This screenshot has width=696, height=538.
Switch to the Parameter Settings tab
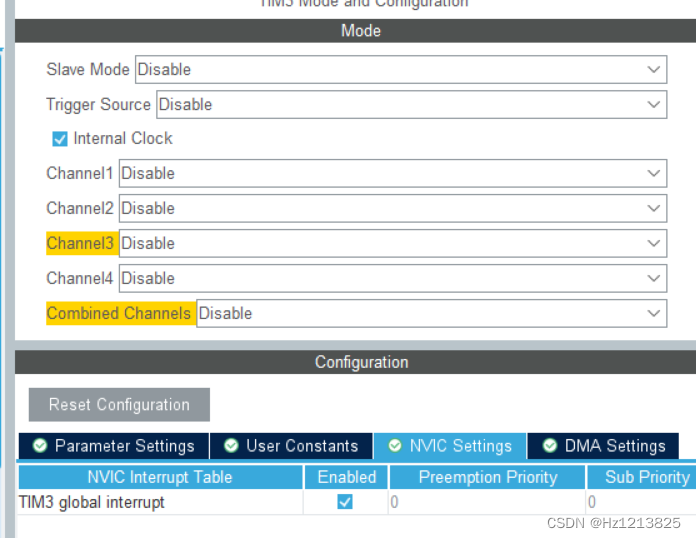(x=114, y=446)
